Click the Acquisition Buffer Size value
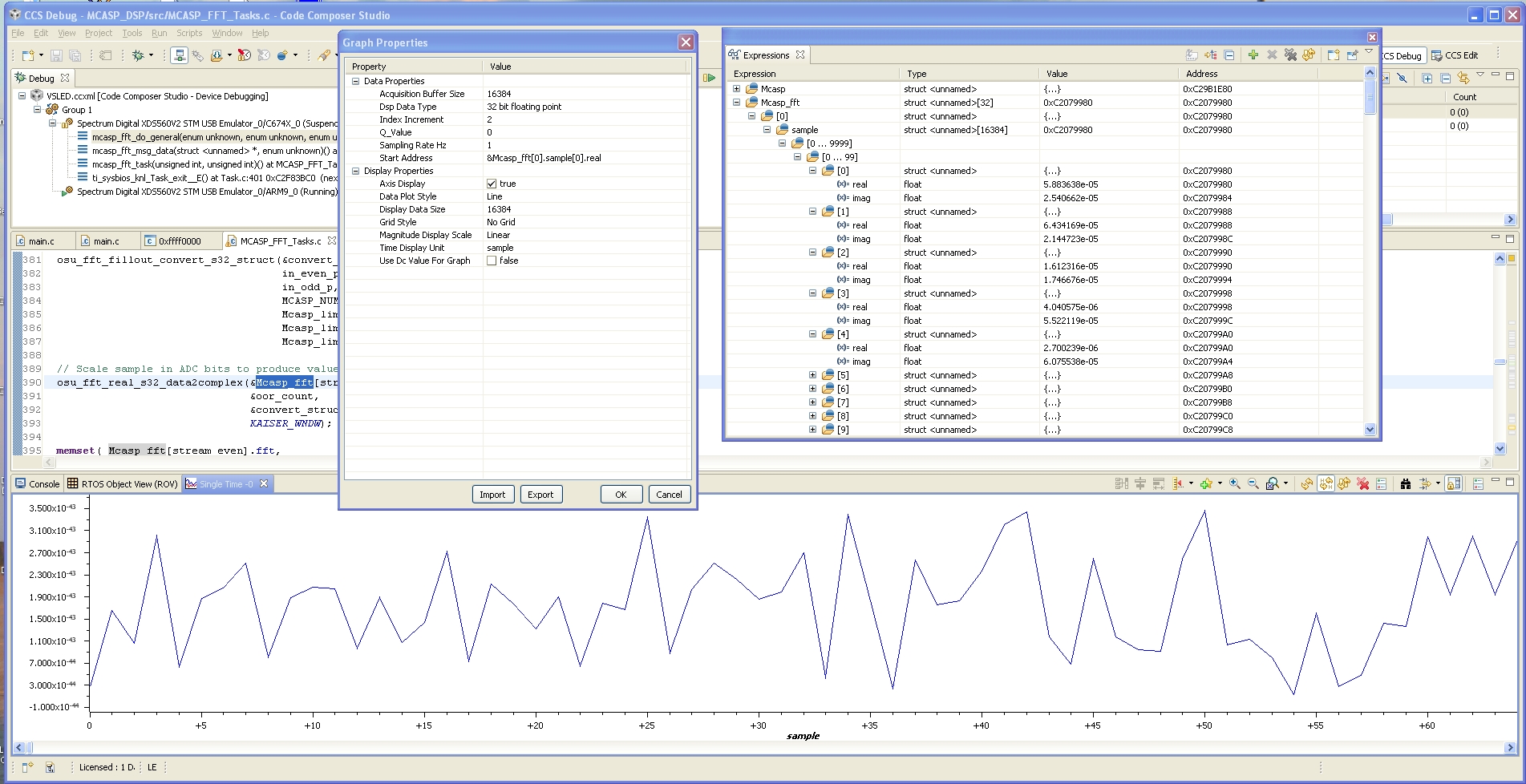The height and width of the screenshot is (784, 1526). (585, 94)
